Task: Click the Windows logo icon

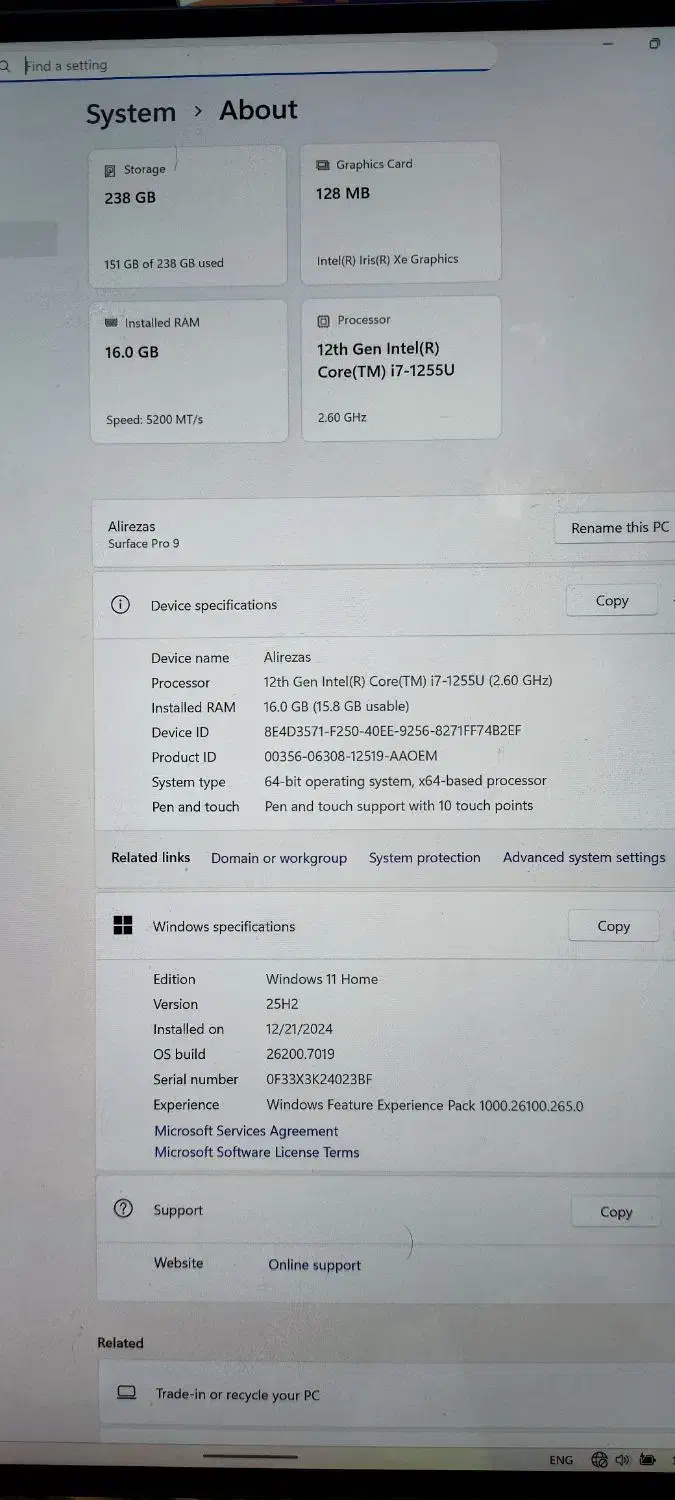Action: (123, 926)
